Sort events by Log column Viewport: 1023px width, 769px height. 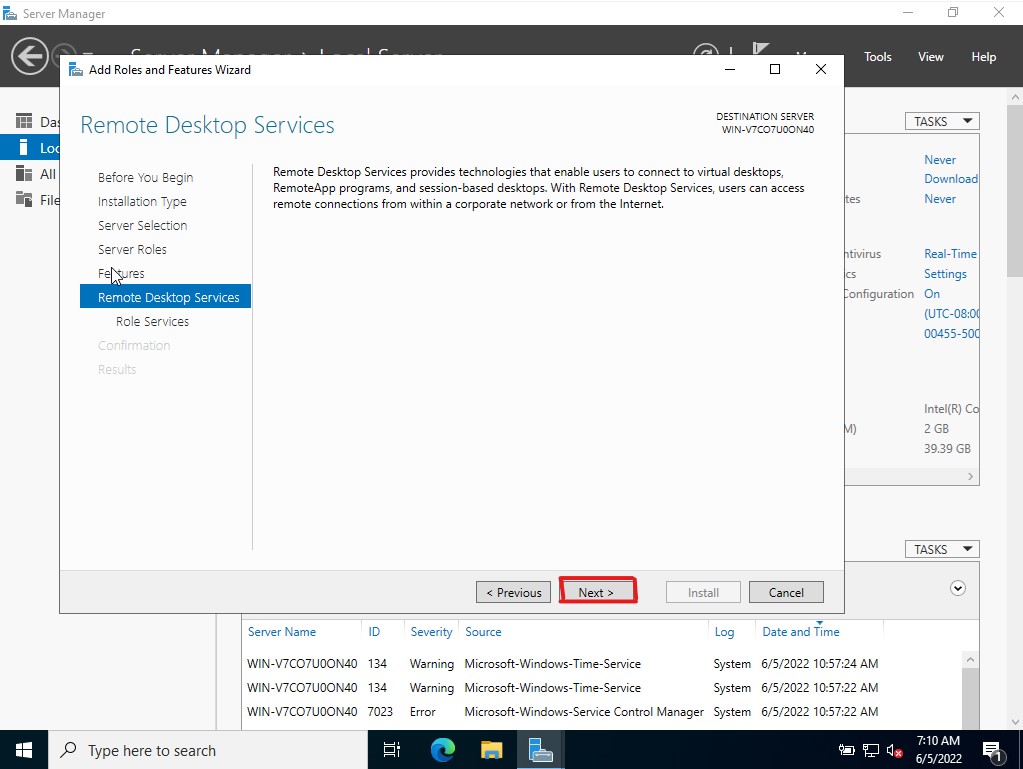[724, 631]
